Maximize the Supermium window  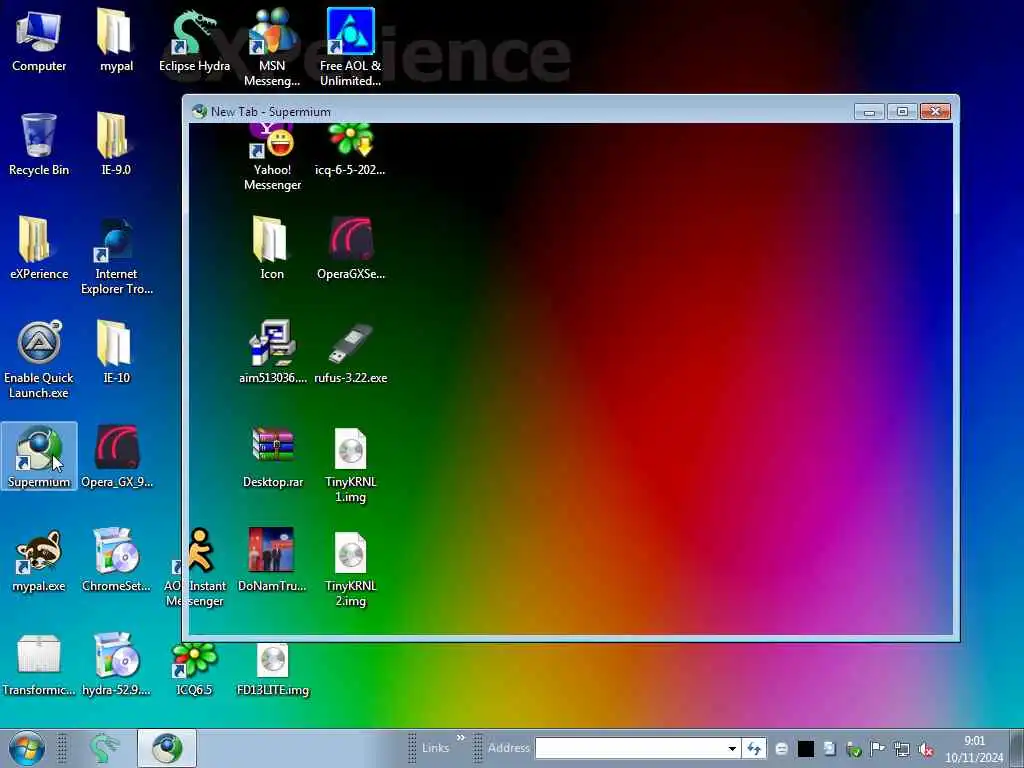pyautogui.click(x=902, y=112)
